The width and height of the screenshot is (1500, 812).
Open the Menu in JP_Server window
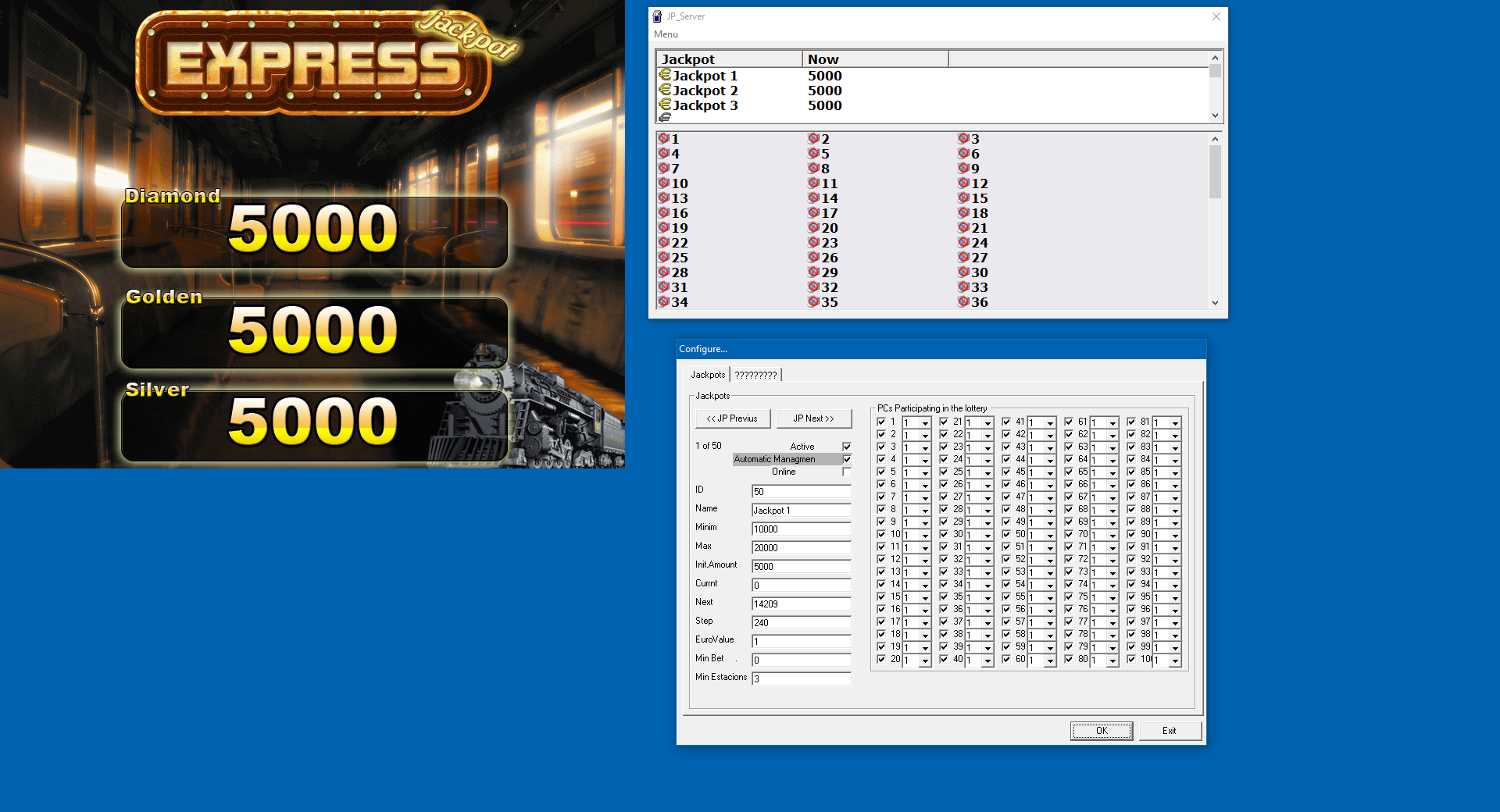point(666,34)
